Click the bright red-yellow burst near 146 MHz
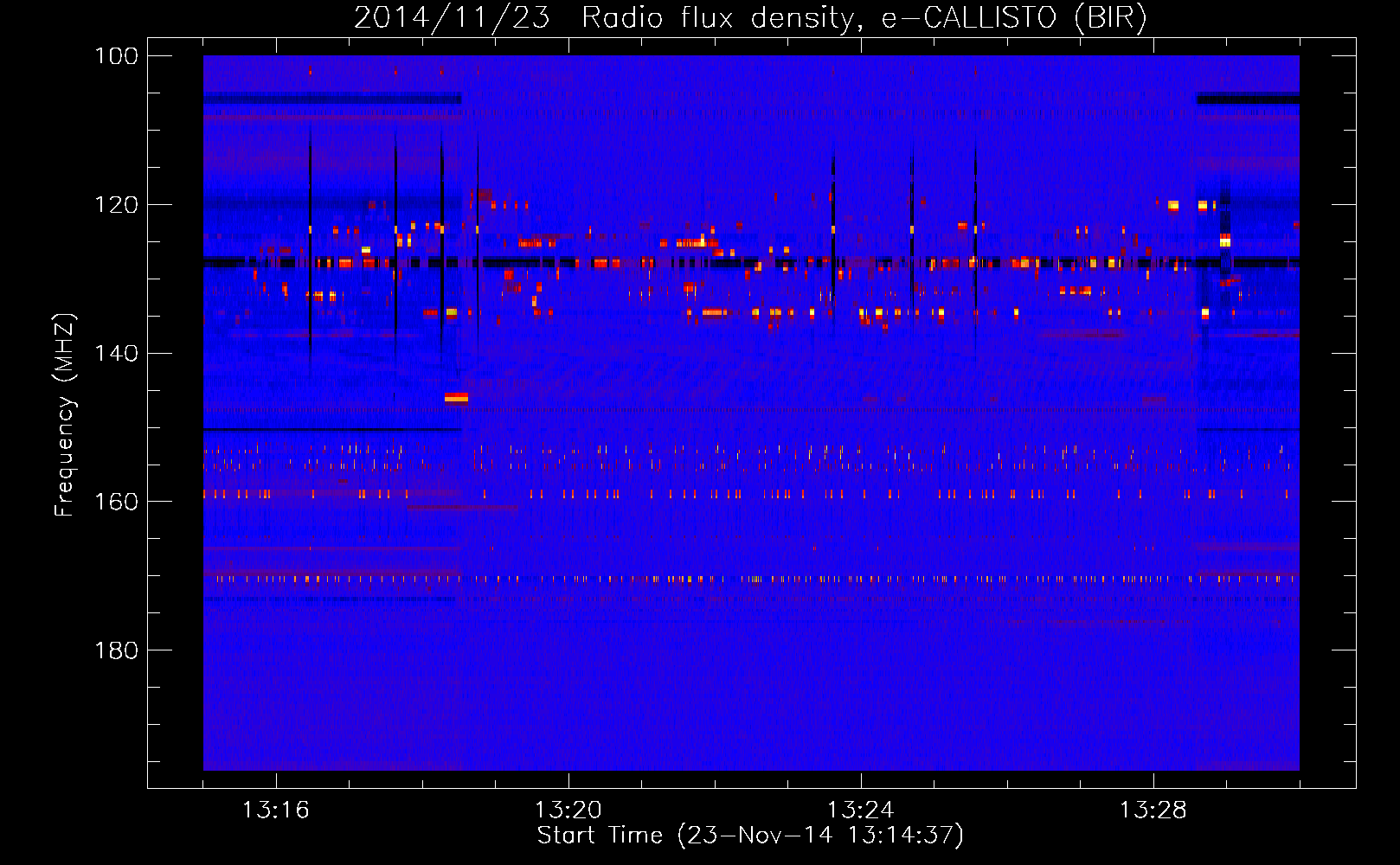 [456, 398]
